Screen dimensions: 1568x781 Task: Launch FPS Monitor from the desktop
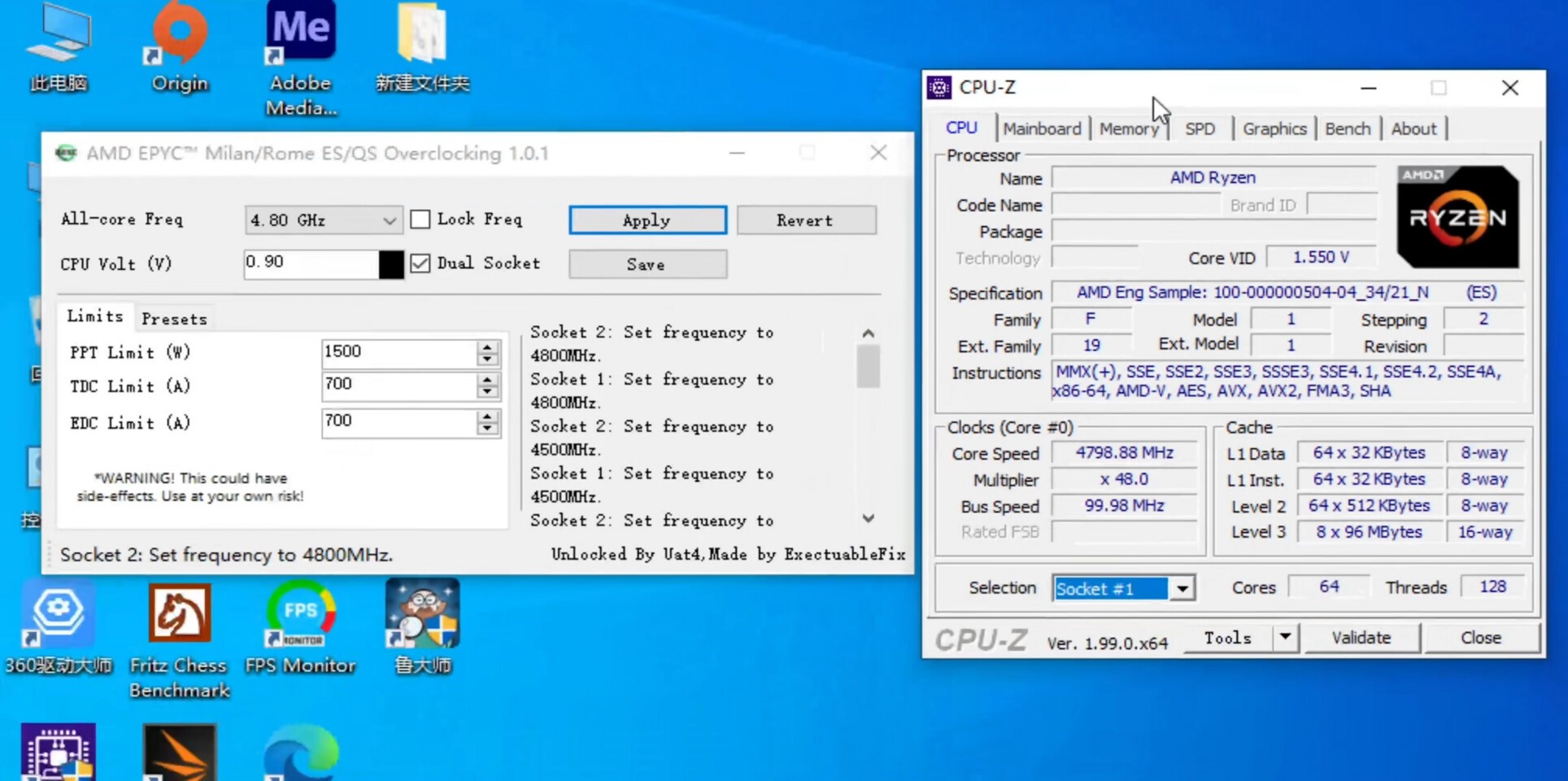[301, 626]
